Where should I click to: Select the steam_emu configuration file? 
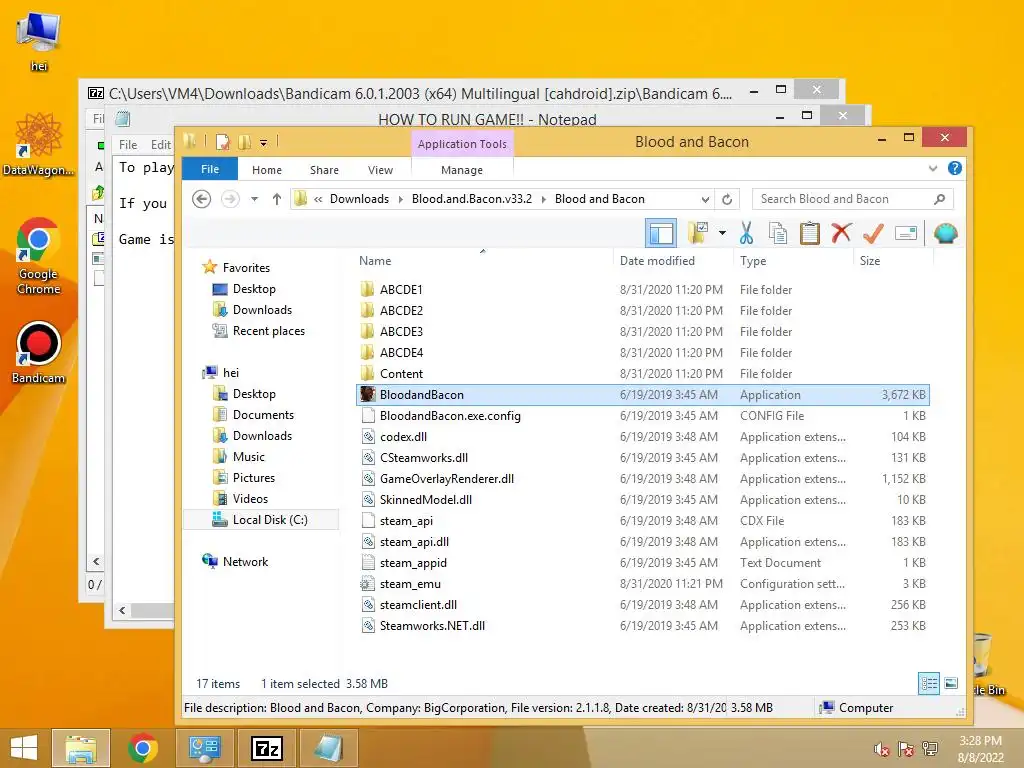(410, 584)
